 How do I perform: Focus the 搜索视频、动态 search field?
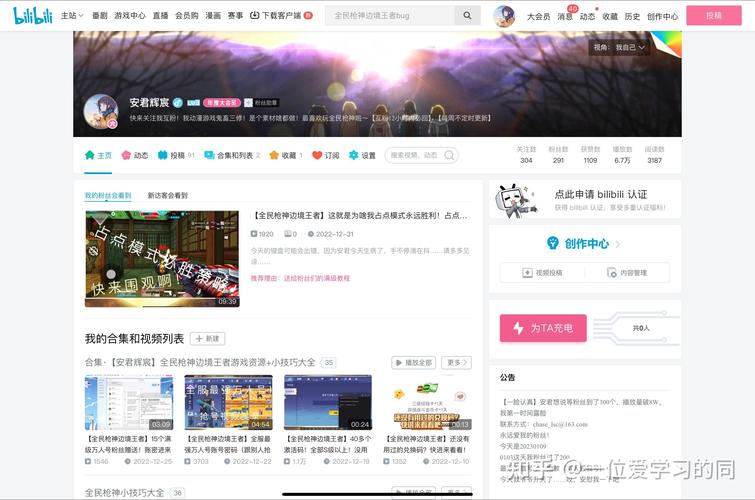(x=421, y=155)
